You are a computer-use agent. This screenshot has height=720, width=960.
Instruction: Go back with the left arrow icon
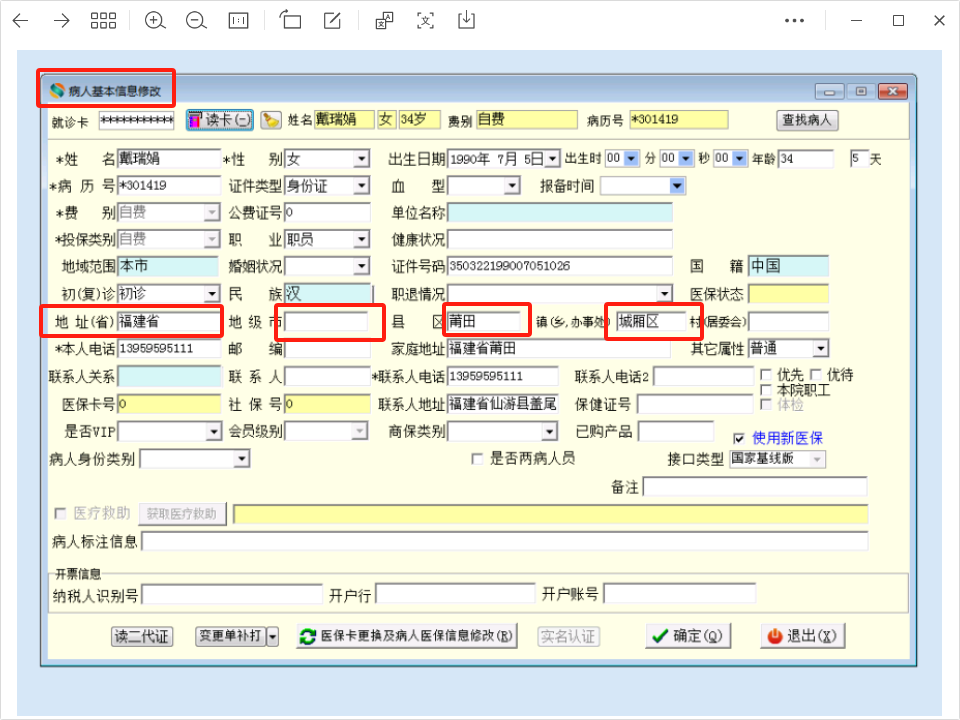pyautogui.click(x=21, y=21)
